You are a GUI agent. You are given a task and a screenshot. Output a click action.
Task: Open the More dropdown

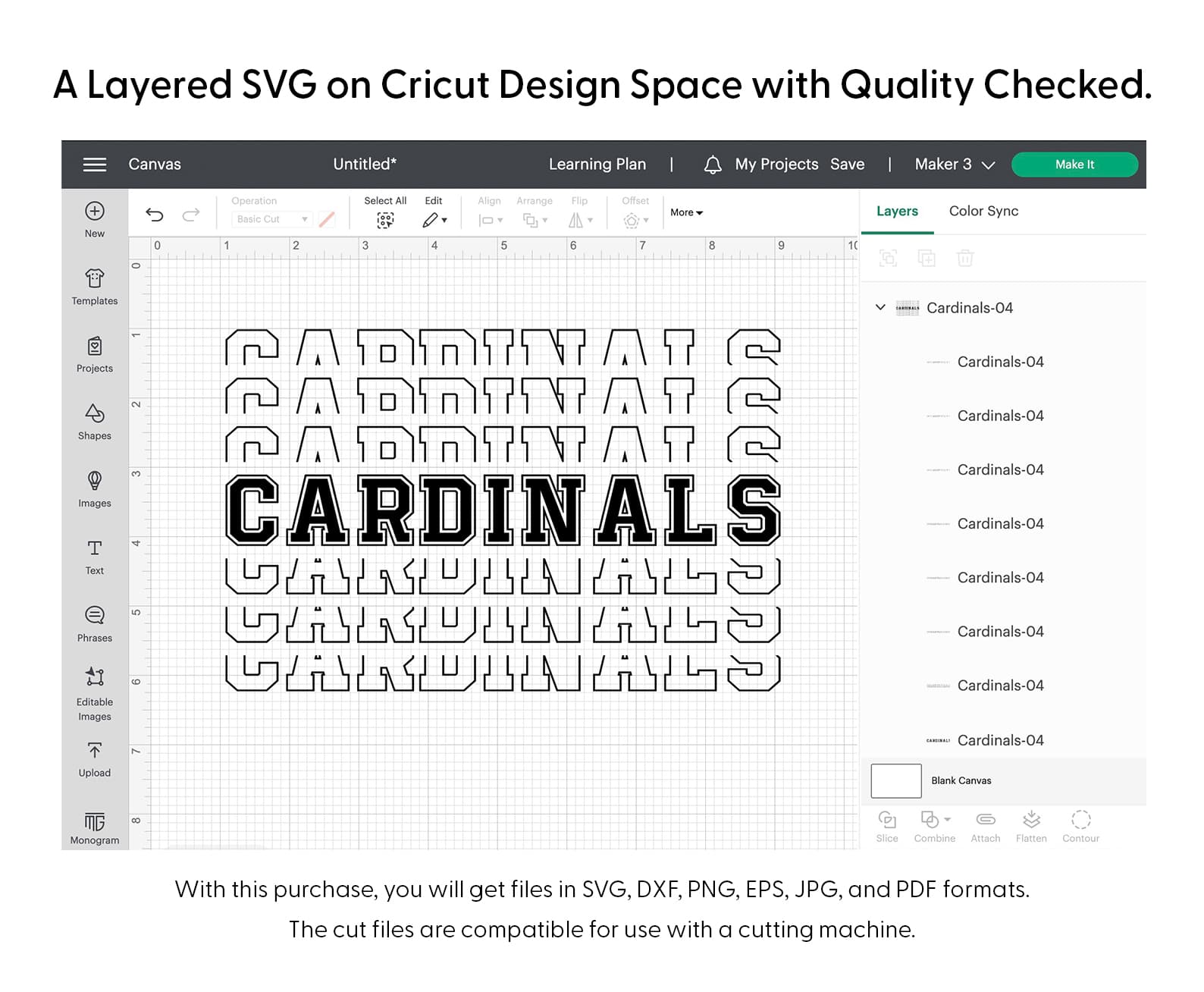pos(686,212)
